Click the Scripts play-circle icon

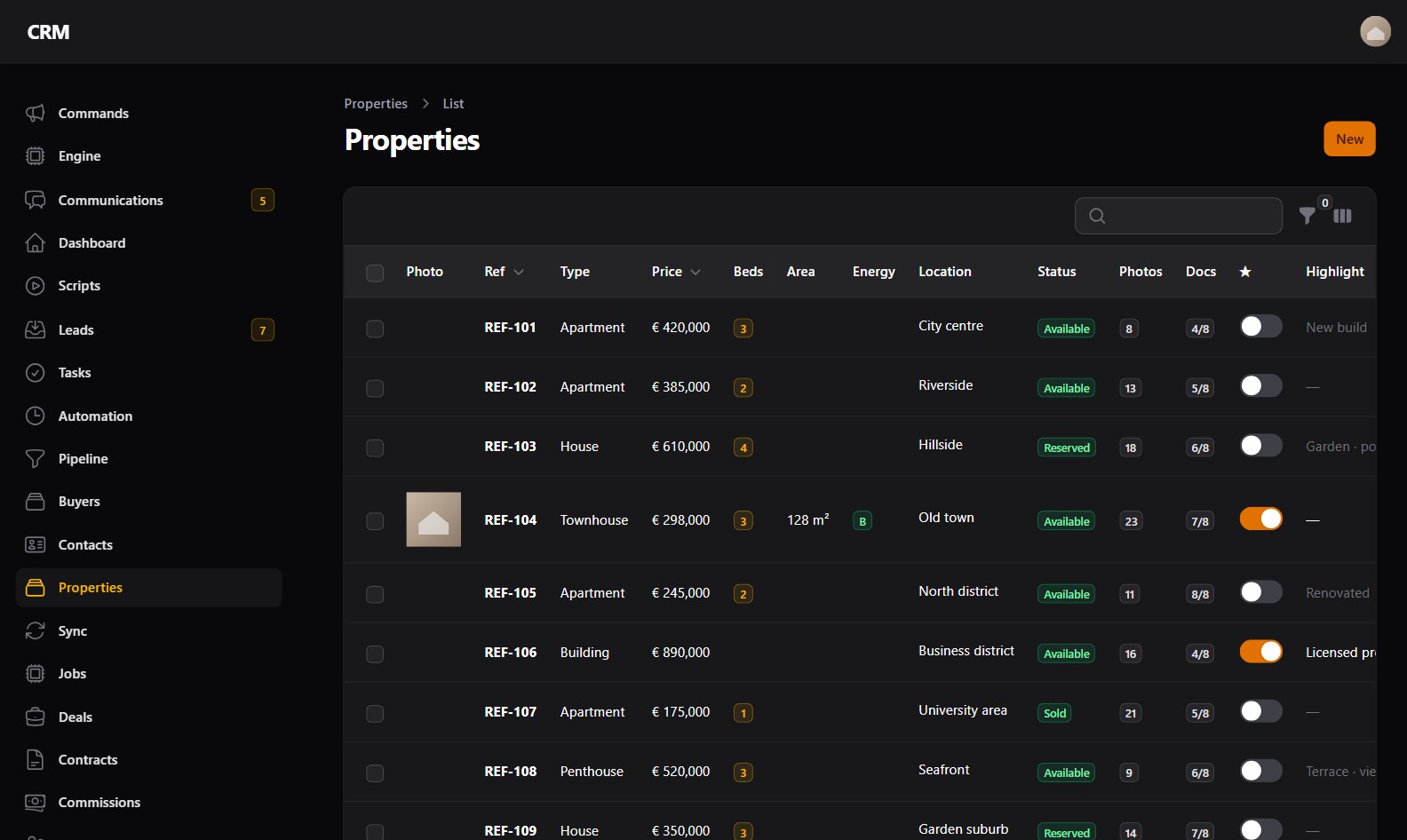coord(35,285)
